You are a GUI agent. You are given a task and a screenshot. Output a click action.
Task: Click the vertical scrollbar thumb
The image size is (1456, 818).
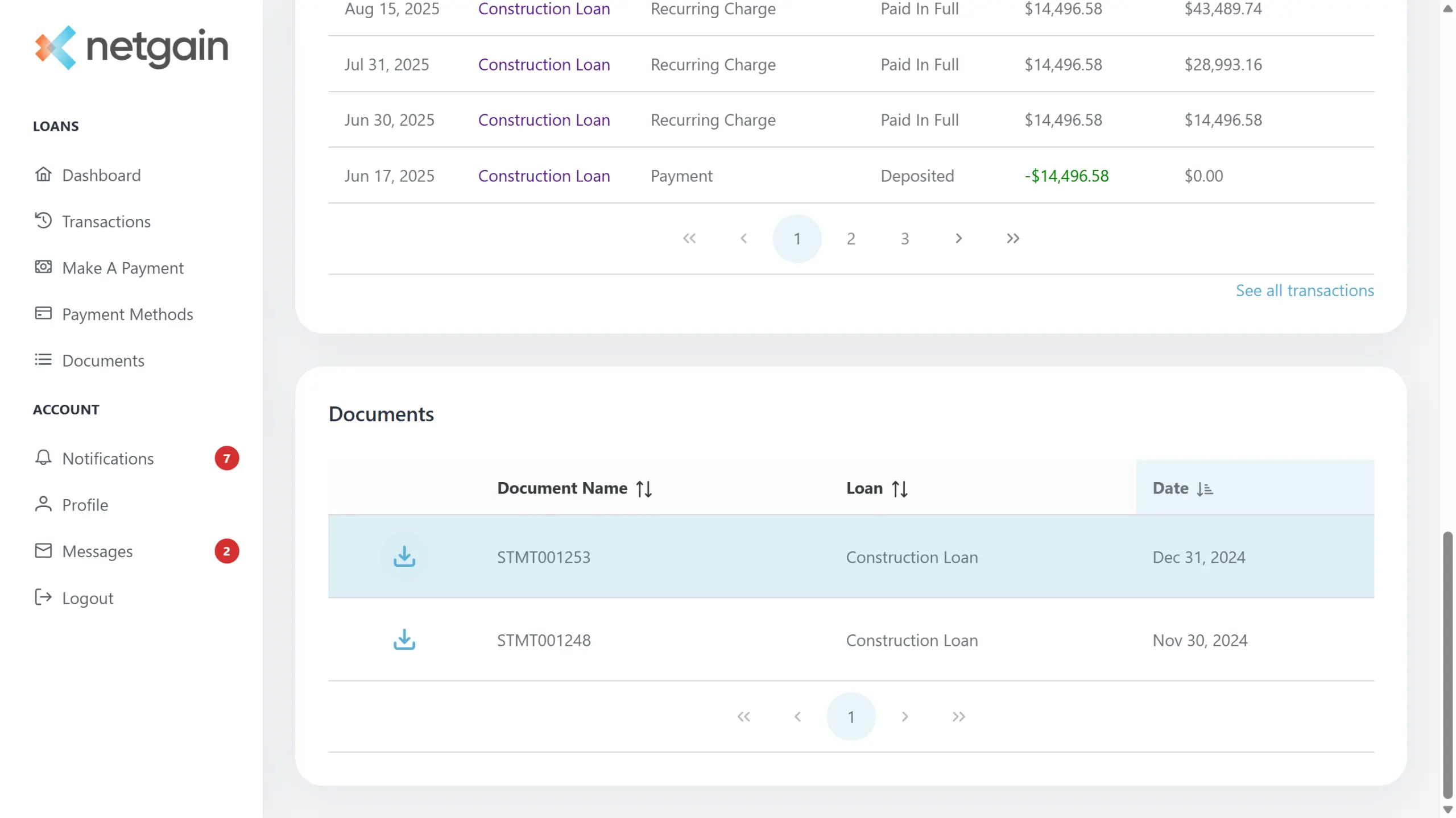tap(1447, 665)
